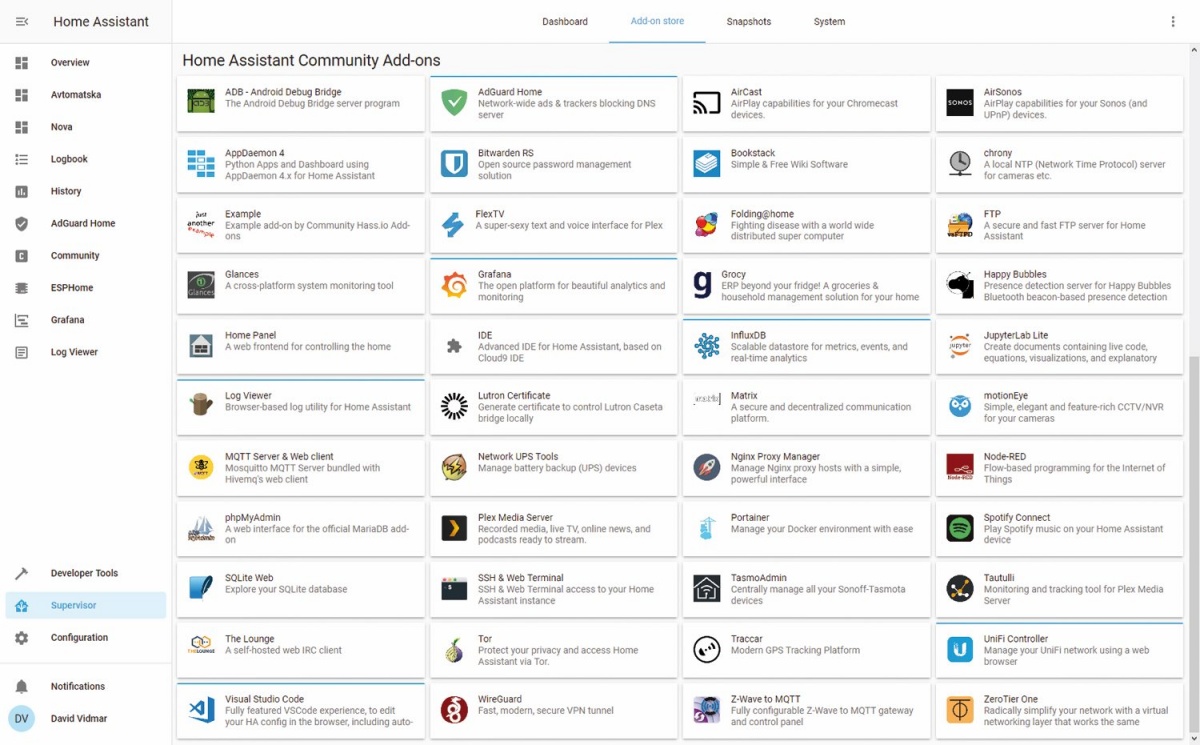
Task: Go to the System tab
Action: 829,21
